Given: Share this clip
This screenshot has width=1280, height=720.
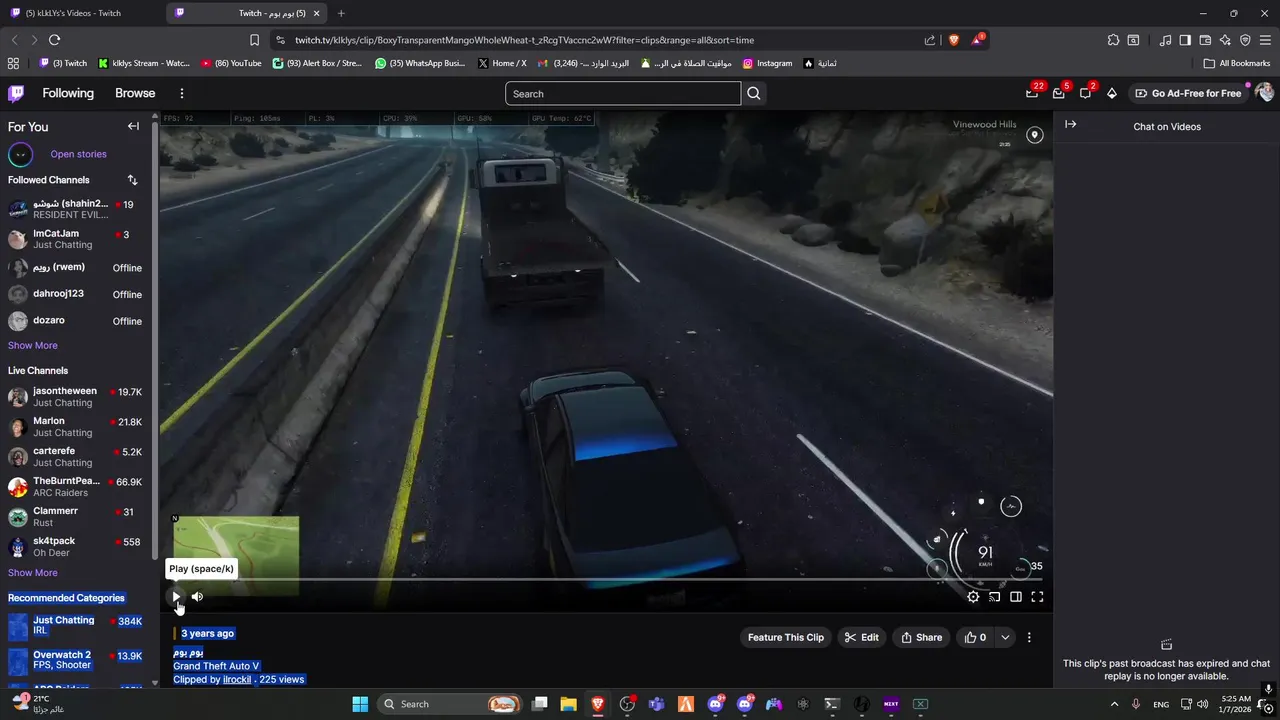Looking at the screenshot, I should (x=921, y=637).
